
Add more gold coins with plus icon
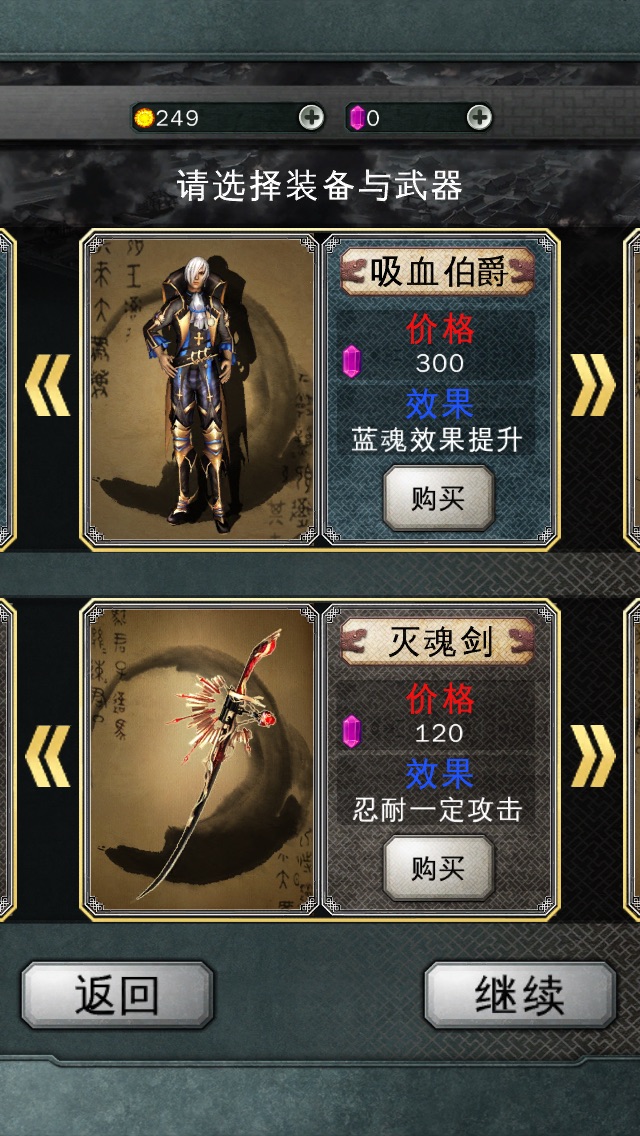pos(312,117)
